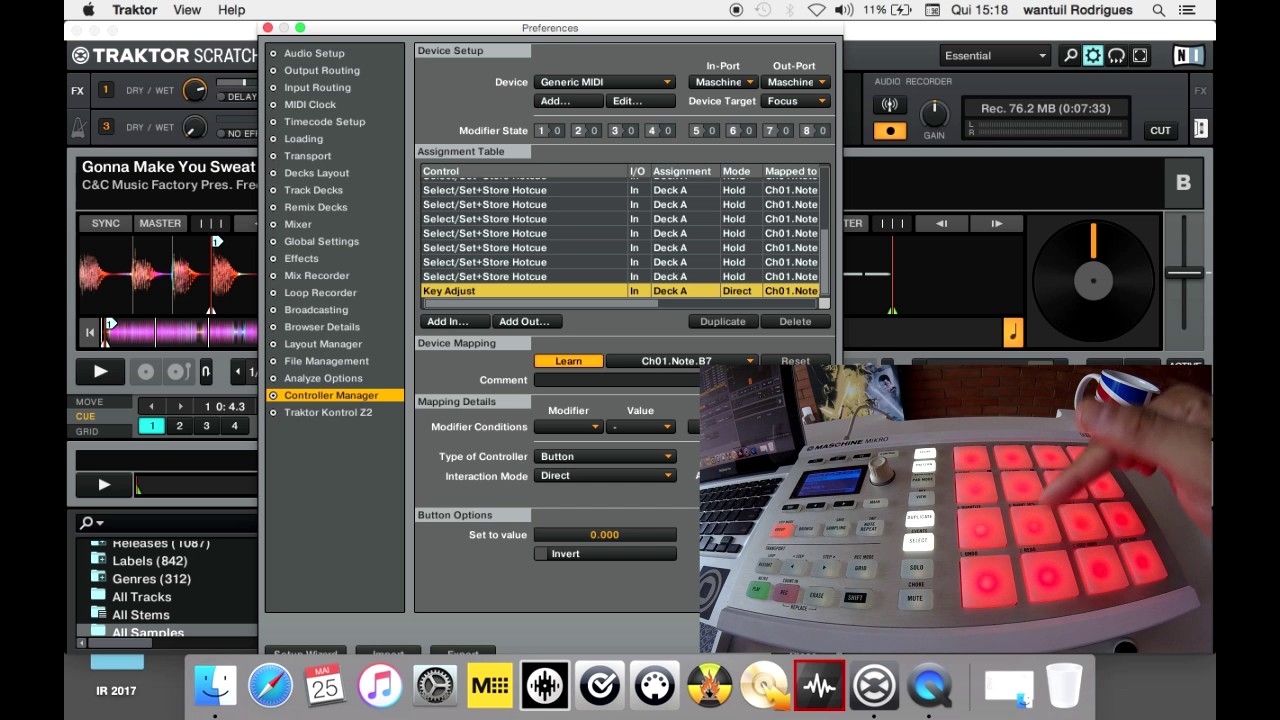Open the Device dropdown showing Generic MIDI
The height and width of the screenshot is (720, 1280).
[x=604, y=82]
